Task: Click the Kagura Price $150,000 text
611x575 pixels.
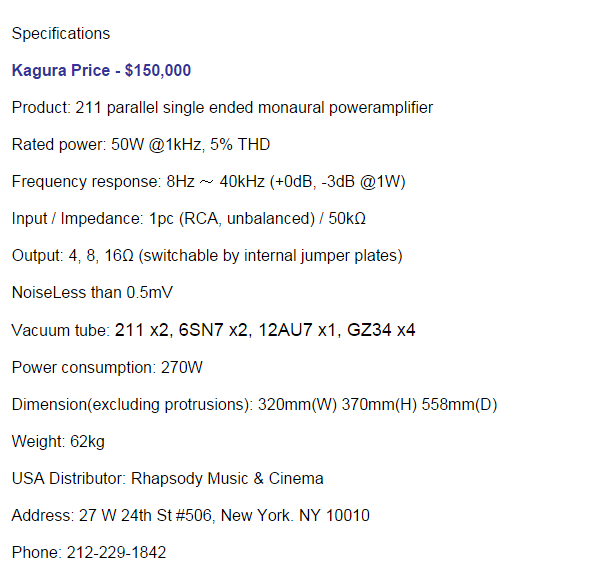Action: (x=101, y=71)
